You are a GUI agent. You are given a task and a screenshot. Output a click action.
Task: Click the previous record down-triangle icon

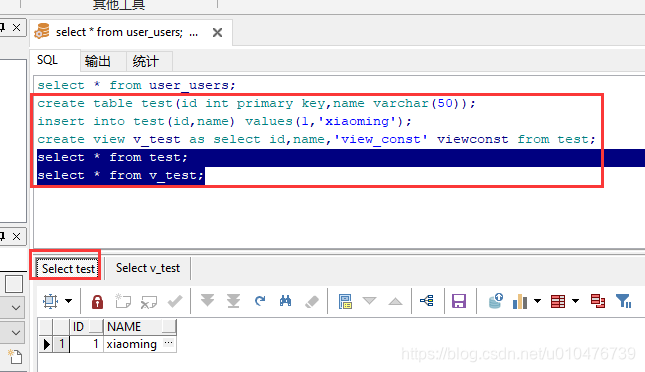coord(369,301)
